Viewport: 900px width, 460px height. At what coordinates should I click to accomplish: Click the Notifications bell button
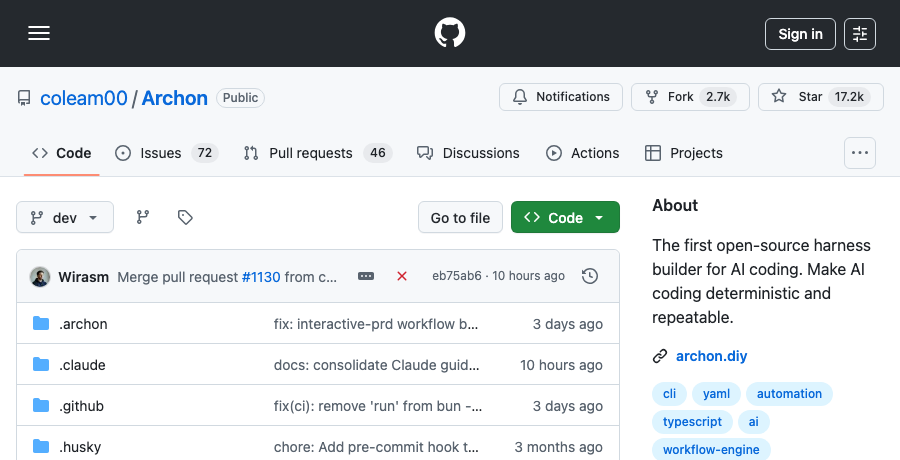coord(561,96)
